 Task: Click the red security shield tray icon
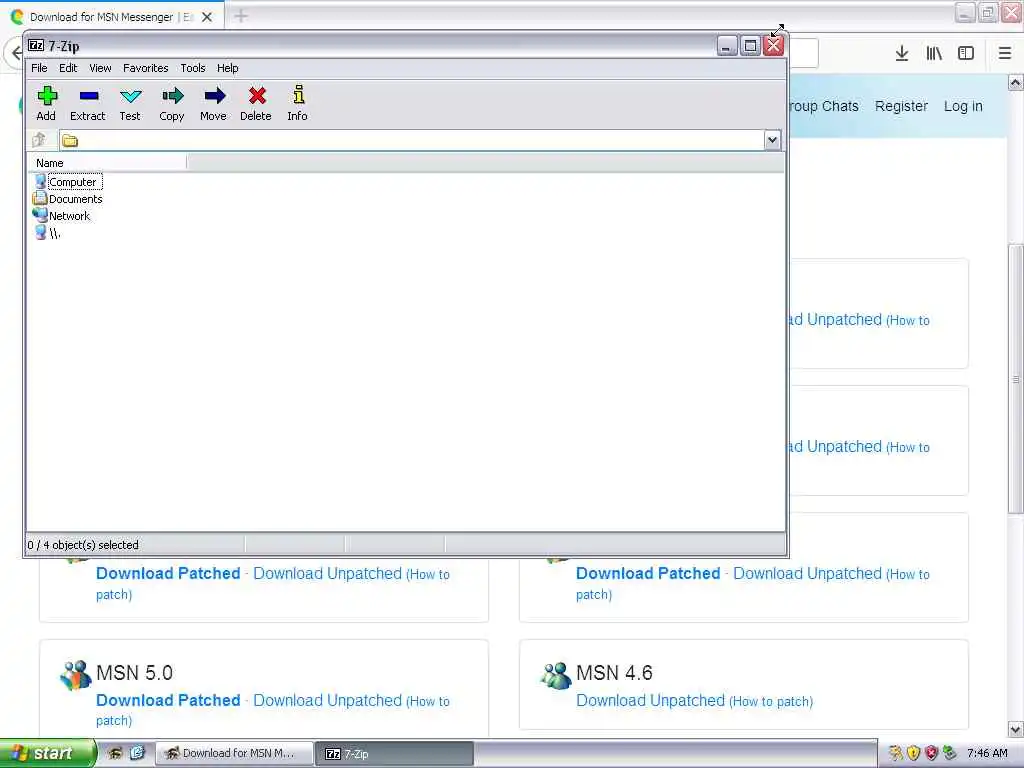coord(932,753)
